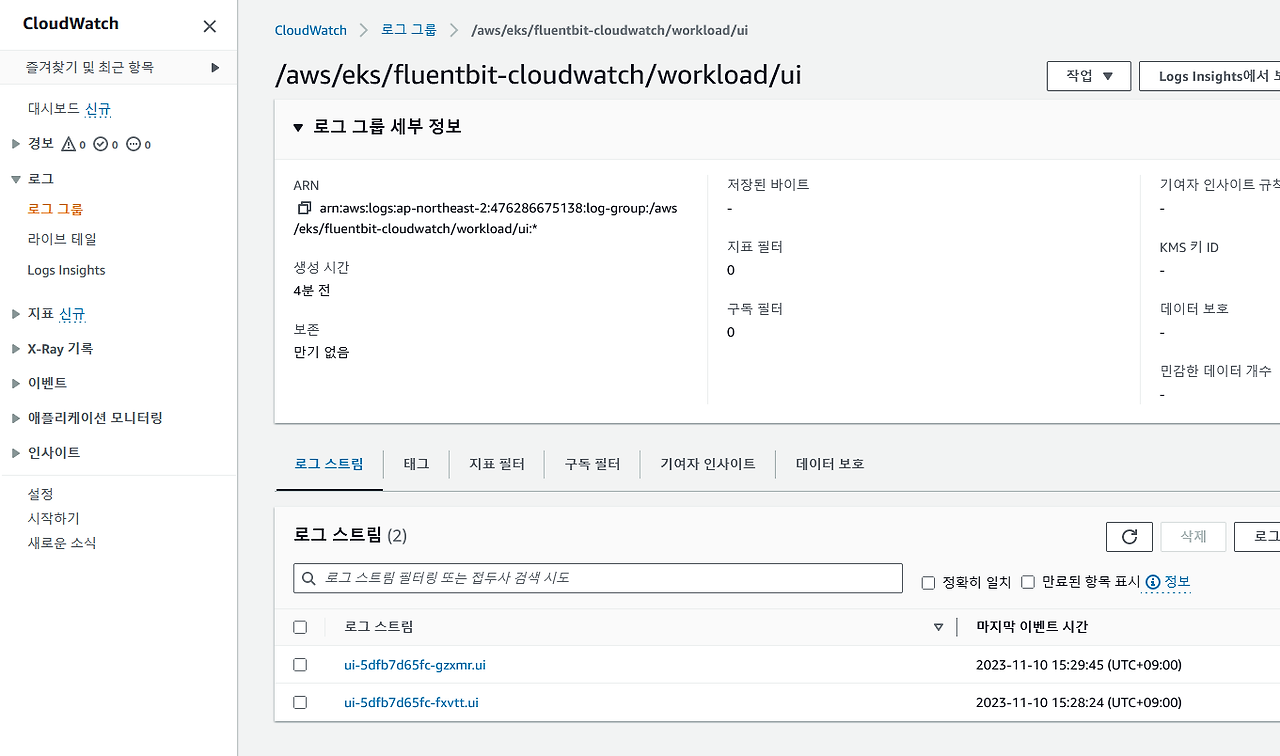1280x756 pixels.
Task: Click the log stream filter search field
Action: pyautogui.click(x=598, y=578)
